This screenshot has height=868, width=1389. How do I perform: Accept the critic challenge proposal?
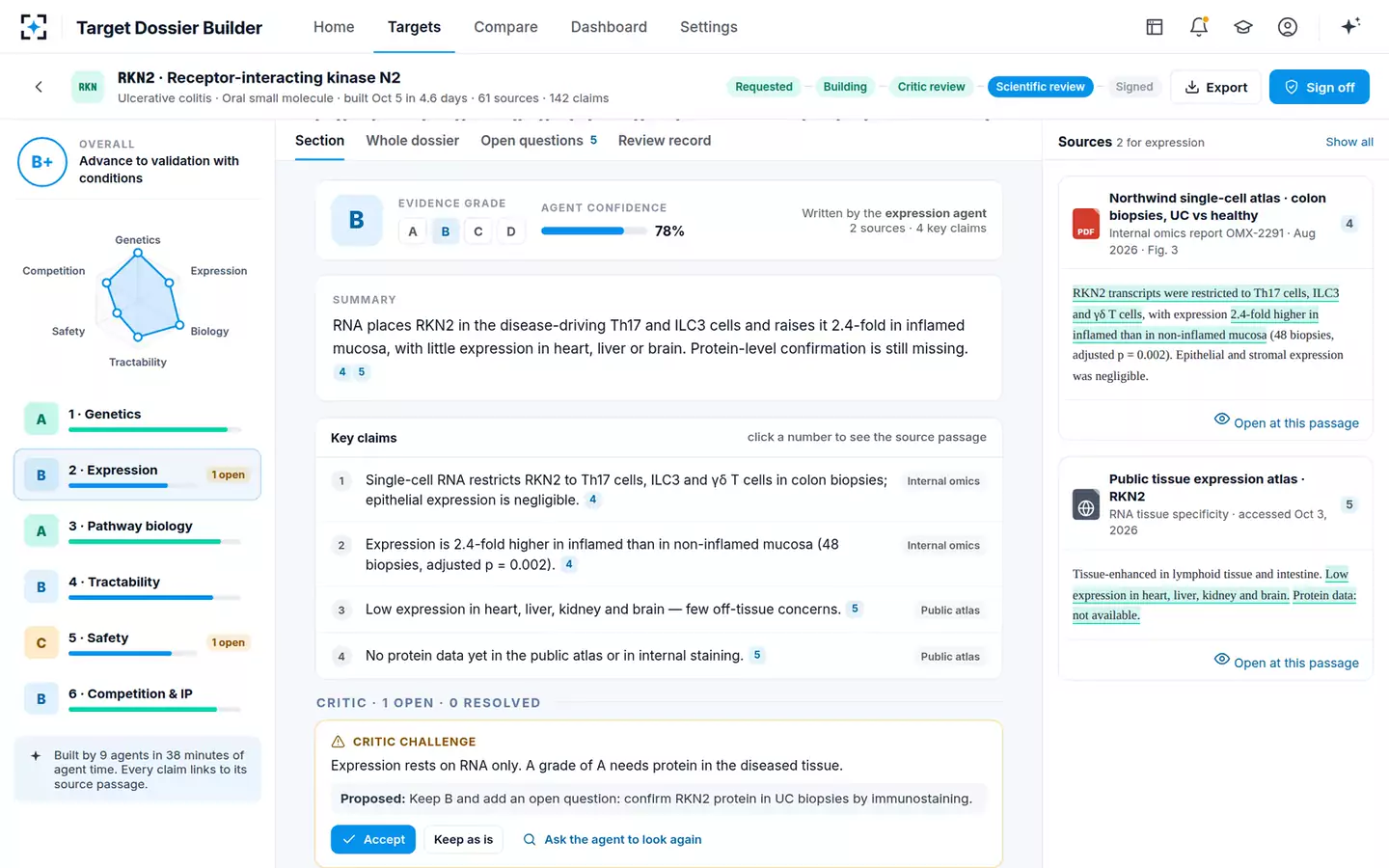point(373,839)
